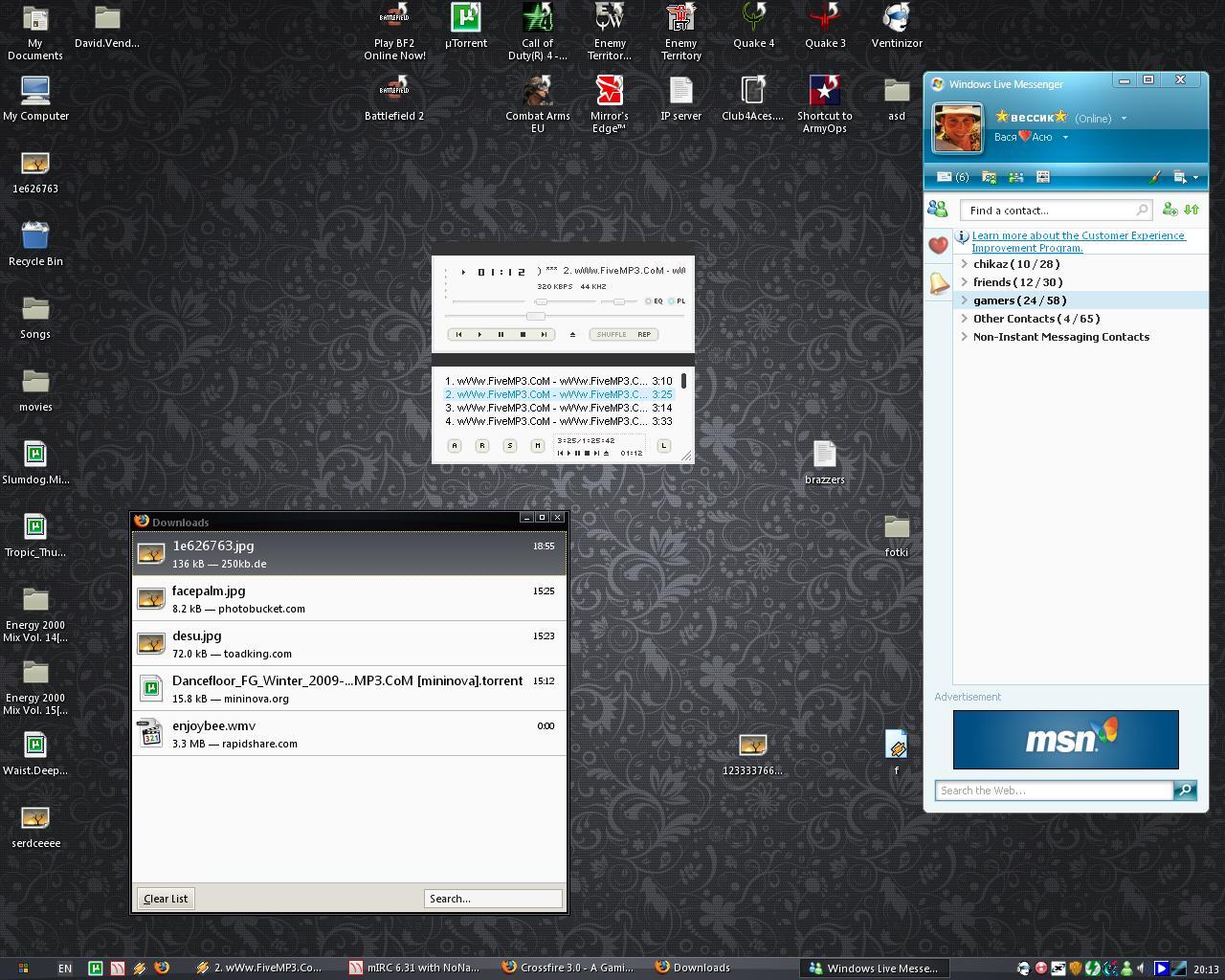Stop playback in main player controls
This screenshot has width=1225, height=980.
(x=523, y=334)
